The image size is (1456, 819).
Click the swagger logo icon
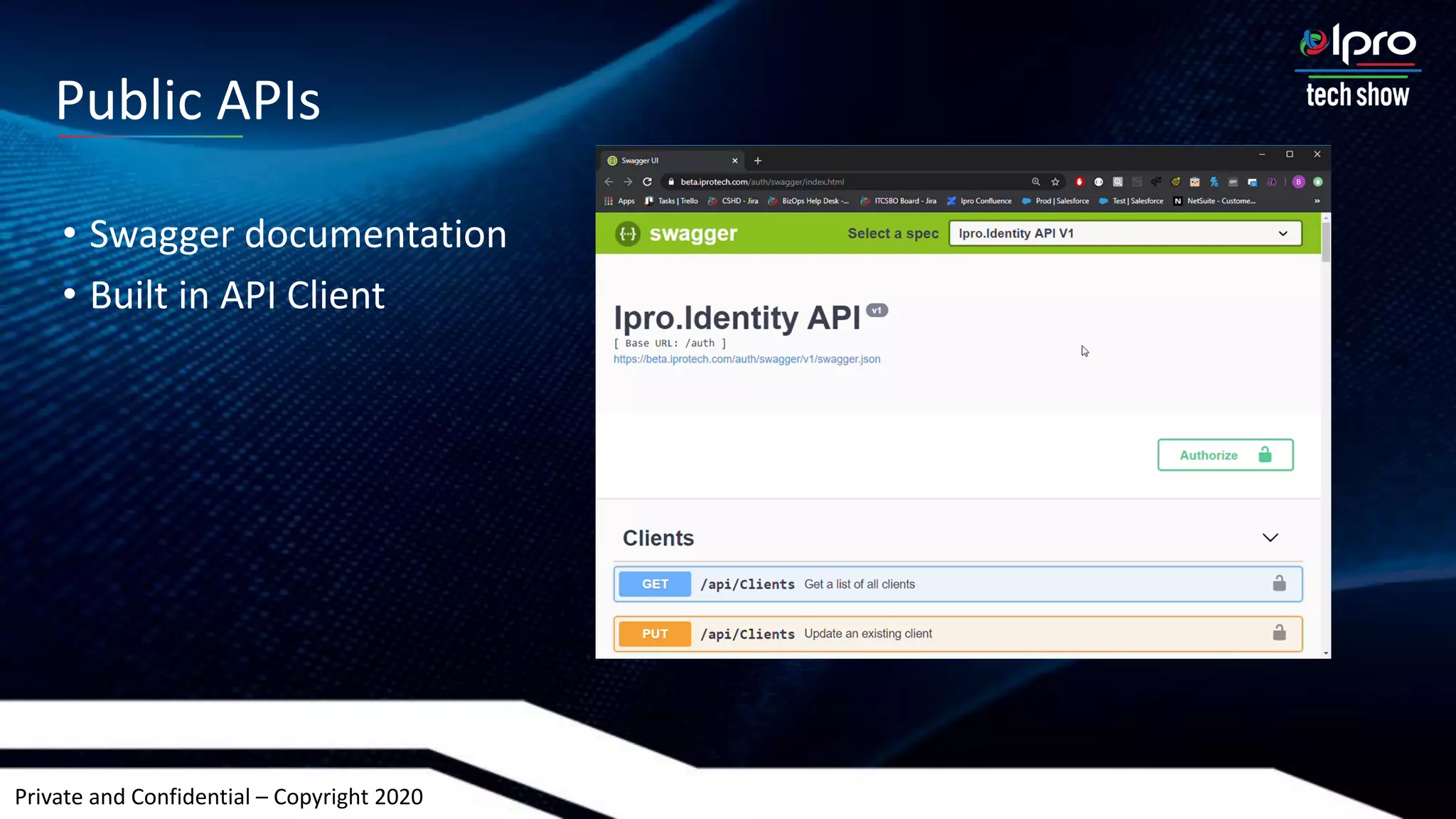(628, 234)
